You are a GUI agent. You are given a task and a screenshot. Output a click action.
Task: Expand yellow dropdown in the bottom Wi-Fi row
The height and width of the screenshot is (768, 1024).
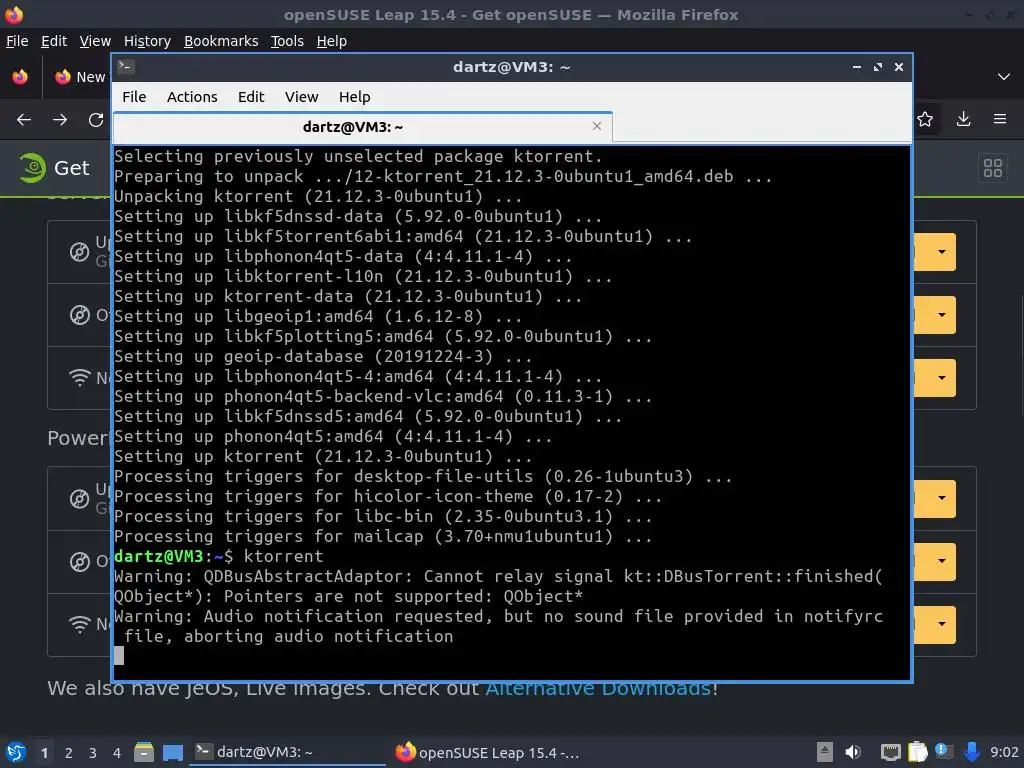click(x=941, y=624)
